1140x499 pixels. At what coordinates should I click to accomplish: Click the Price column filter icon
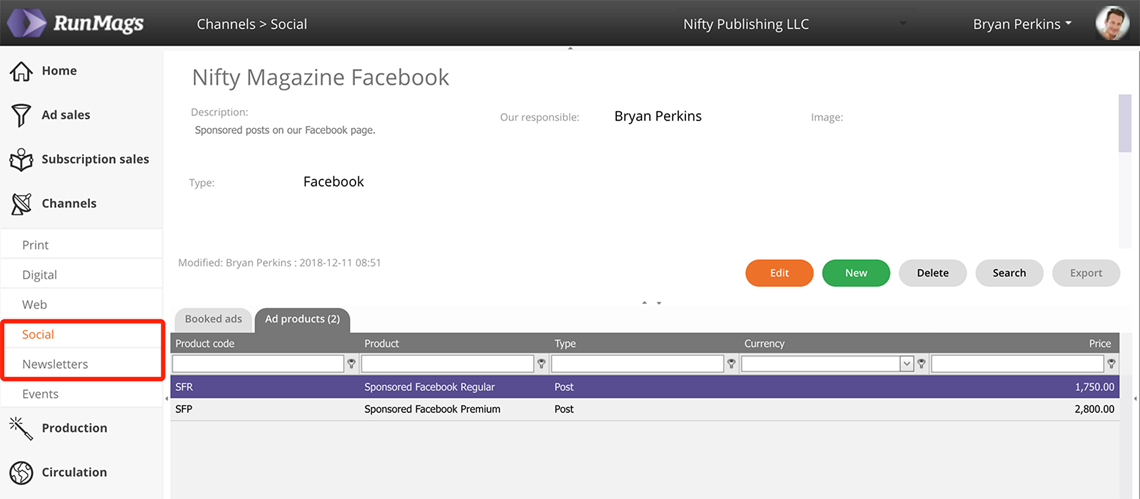pyautogui.click(x=1111, y=364)
